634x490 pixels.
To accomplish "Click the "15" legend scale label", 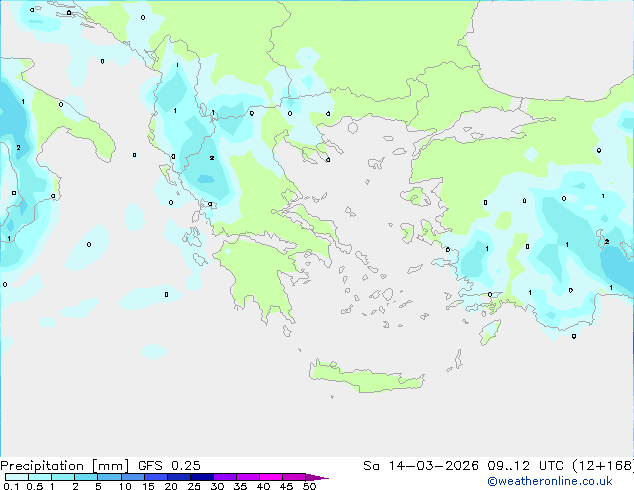I will pos(148,486).
